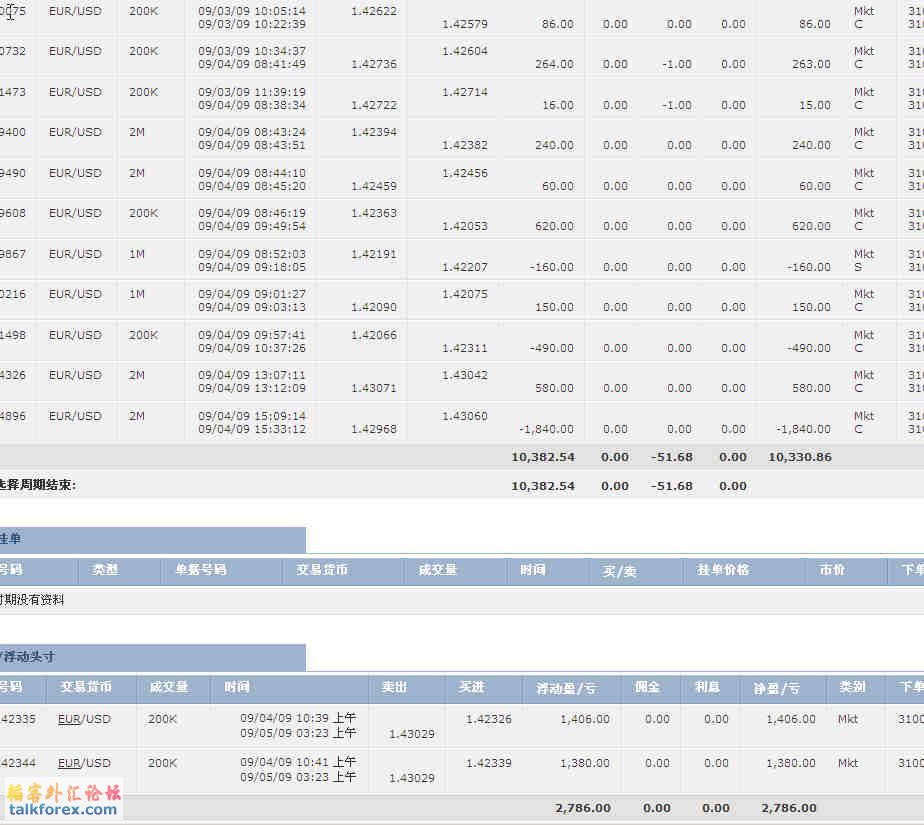
Task: Click the 卖出 column header
Action: point(394,688)
